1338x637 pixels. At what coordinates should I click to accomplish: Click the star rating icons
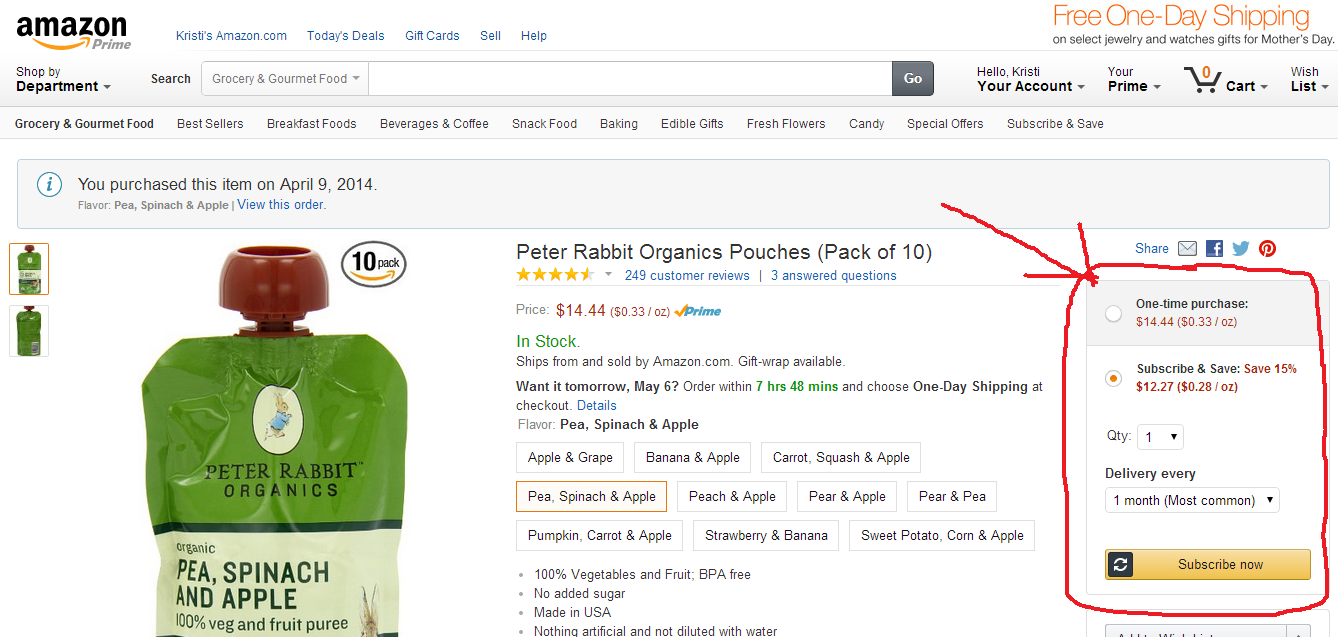pyautogui.click(x=555, y=275)
